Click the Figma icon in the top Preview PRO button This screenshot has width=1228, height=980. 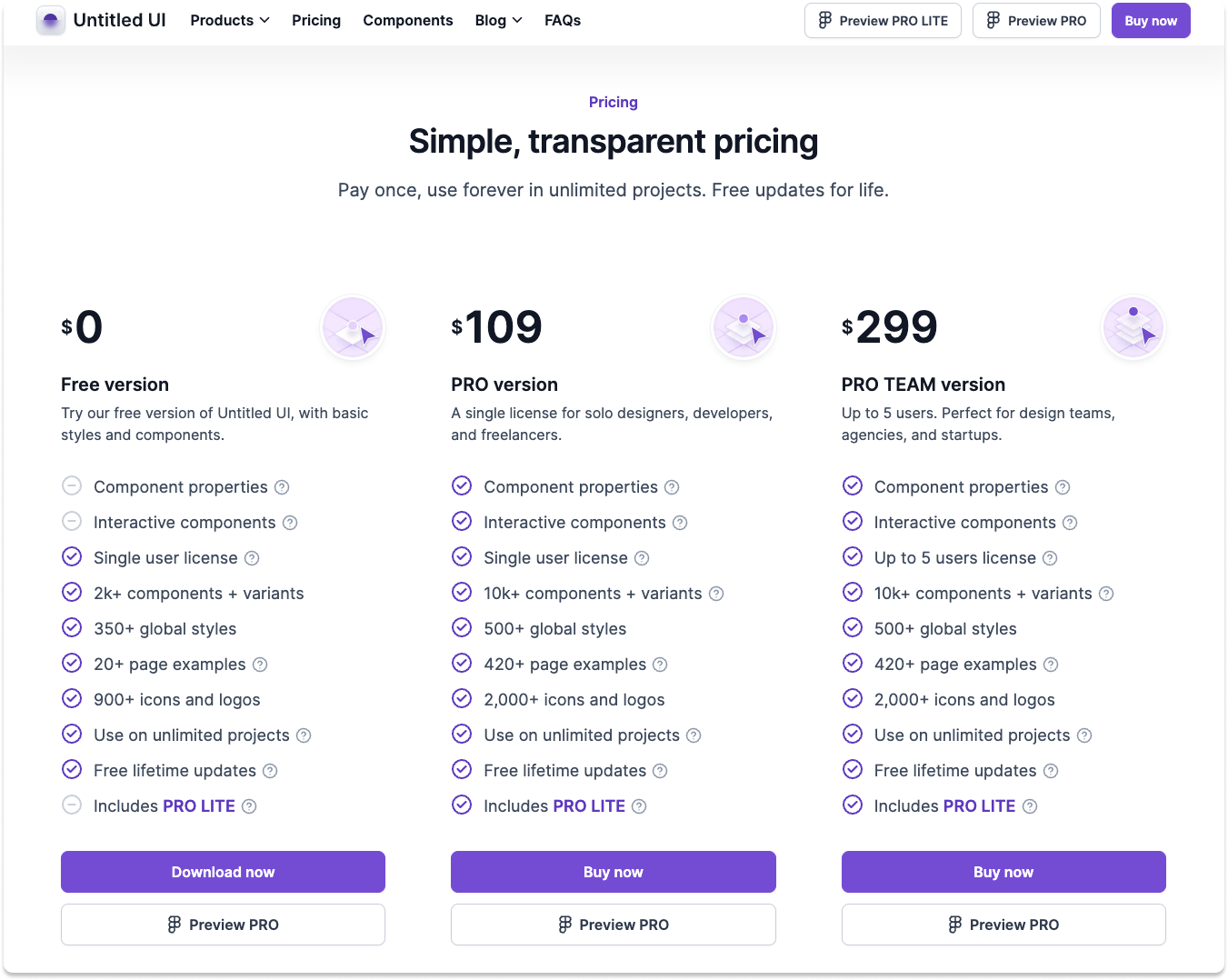pos(992,20)
